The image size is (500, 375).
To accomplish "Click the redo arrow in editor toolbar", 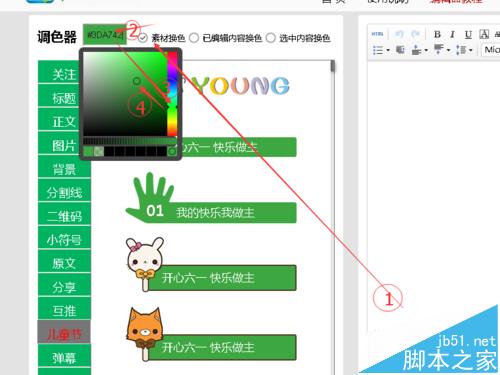I will pyautogui.click(x=415, y=34).
